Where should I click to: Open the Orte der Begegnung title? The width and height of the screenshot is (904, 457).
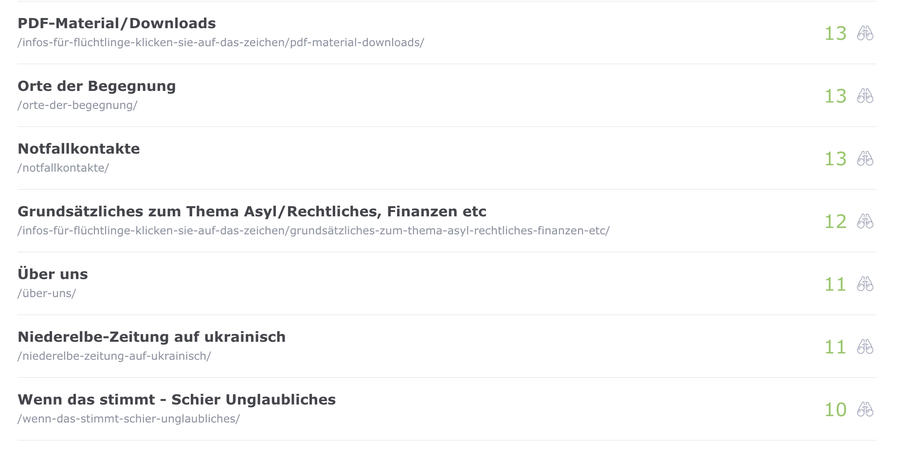click(96, 86)
